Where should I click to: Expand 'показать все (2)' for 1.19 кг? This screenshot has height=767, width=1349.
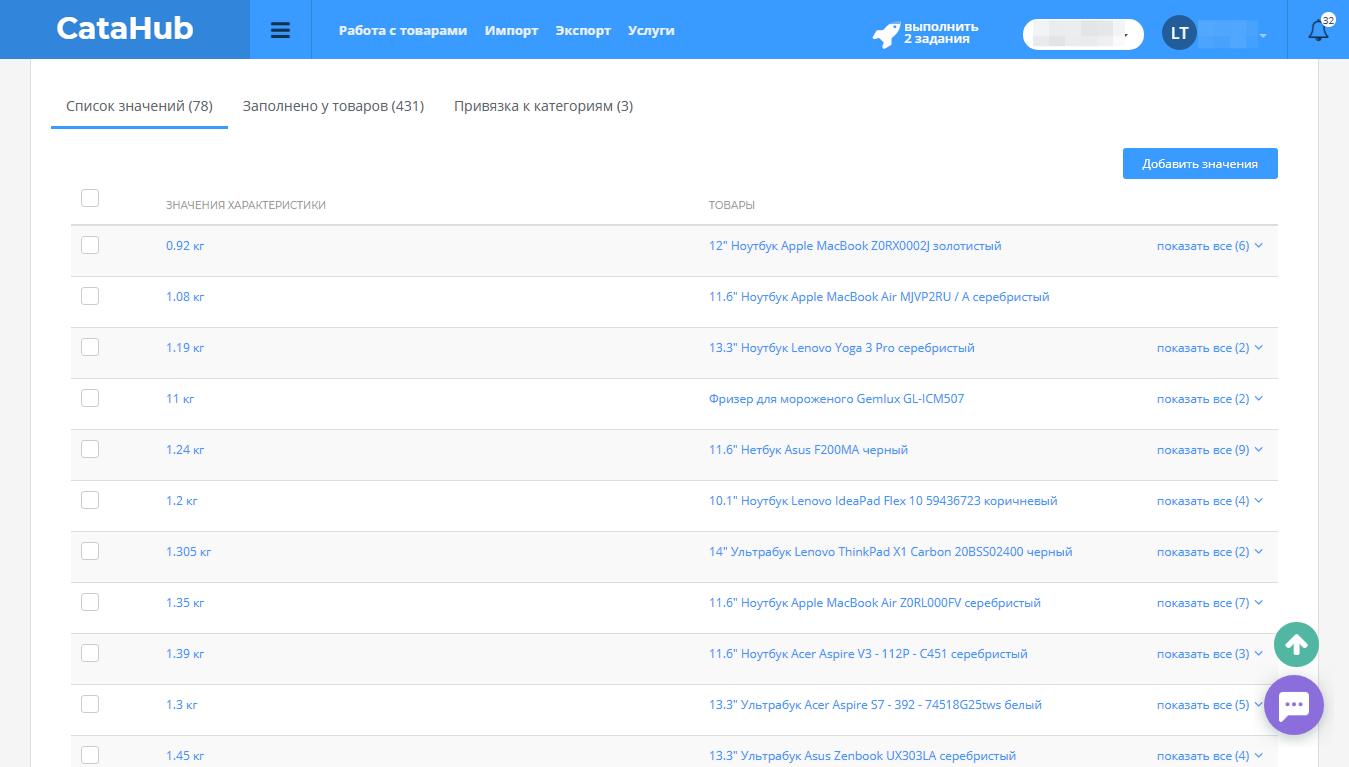(1210, 348)
